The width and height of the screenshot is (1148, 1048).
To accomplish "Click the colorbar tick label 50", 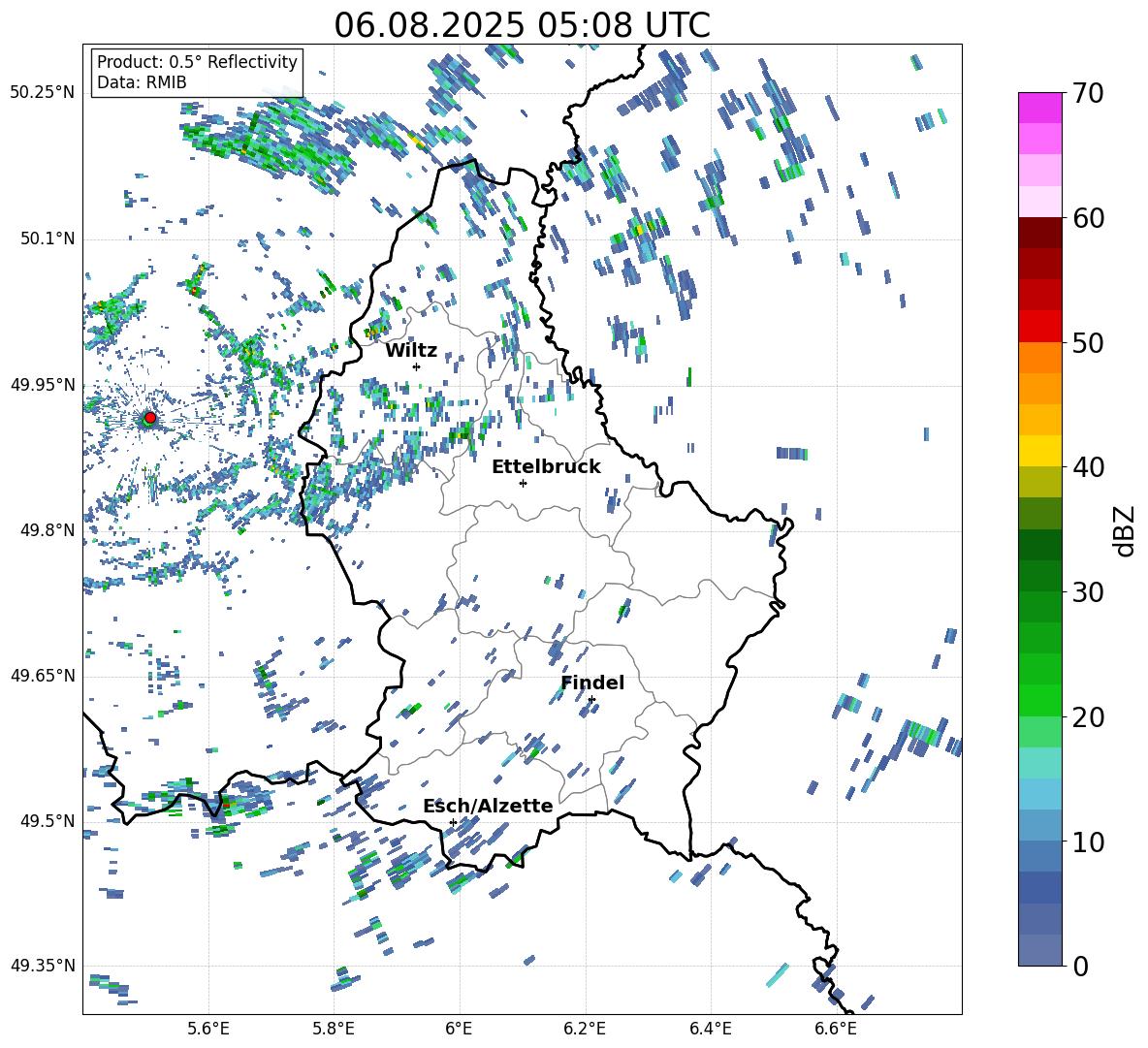I will tap(1088, 342).
